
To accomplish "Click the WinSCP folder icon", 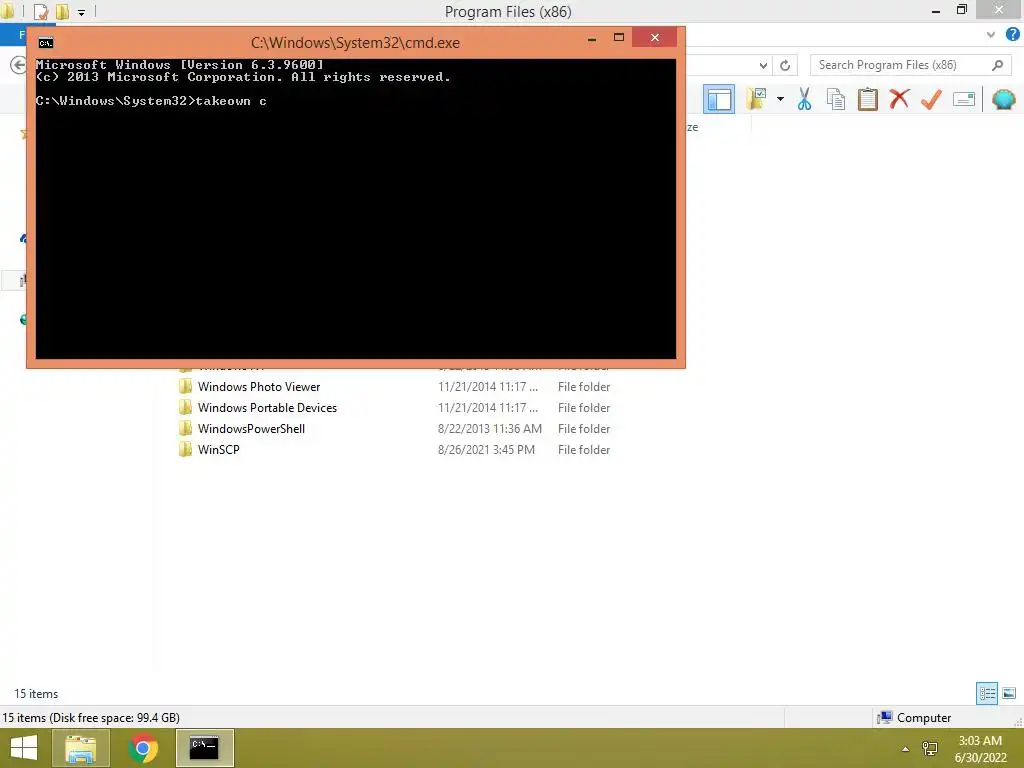I will [x=185, y=449].
